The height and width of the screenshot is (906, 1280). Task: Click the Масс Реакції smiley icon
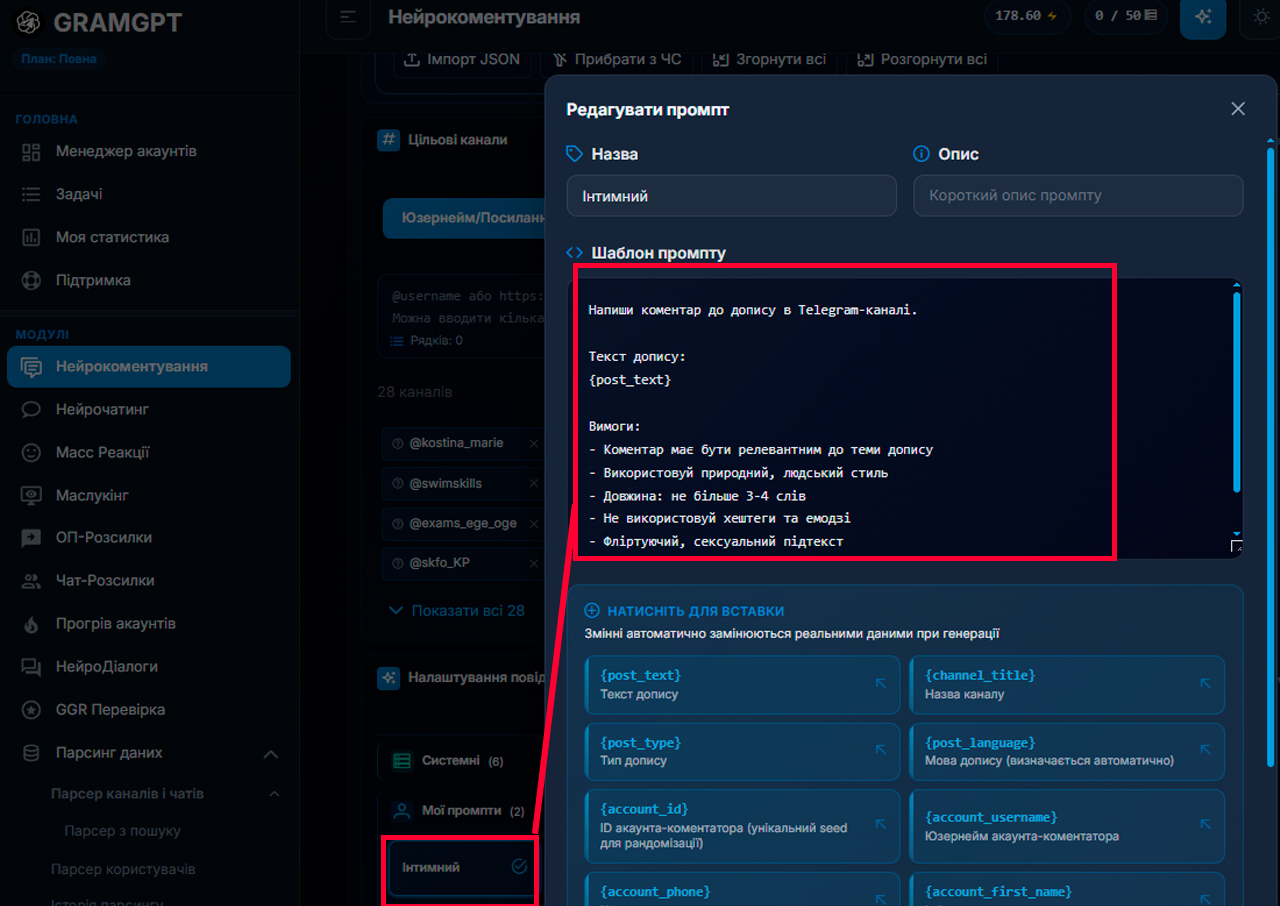[31, 452]
